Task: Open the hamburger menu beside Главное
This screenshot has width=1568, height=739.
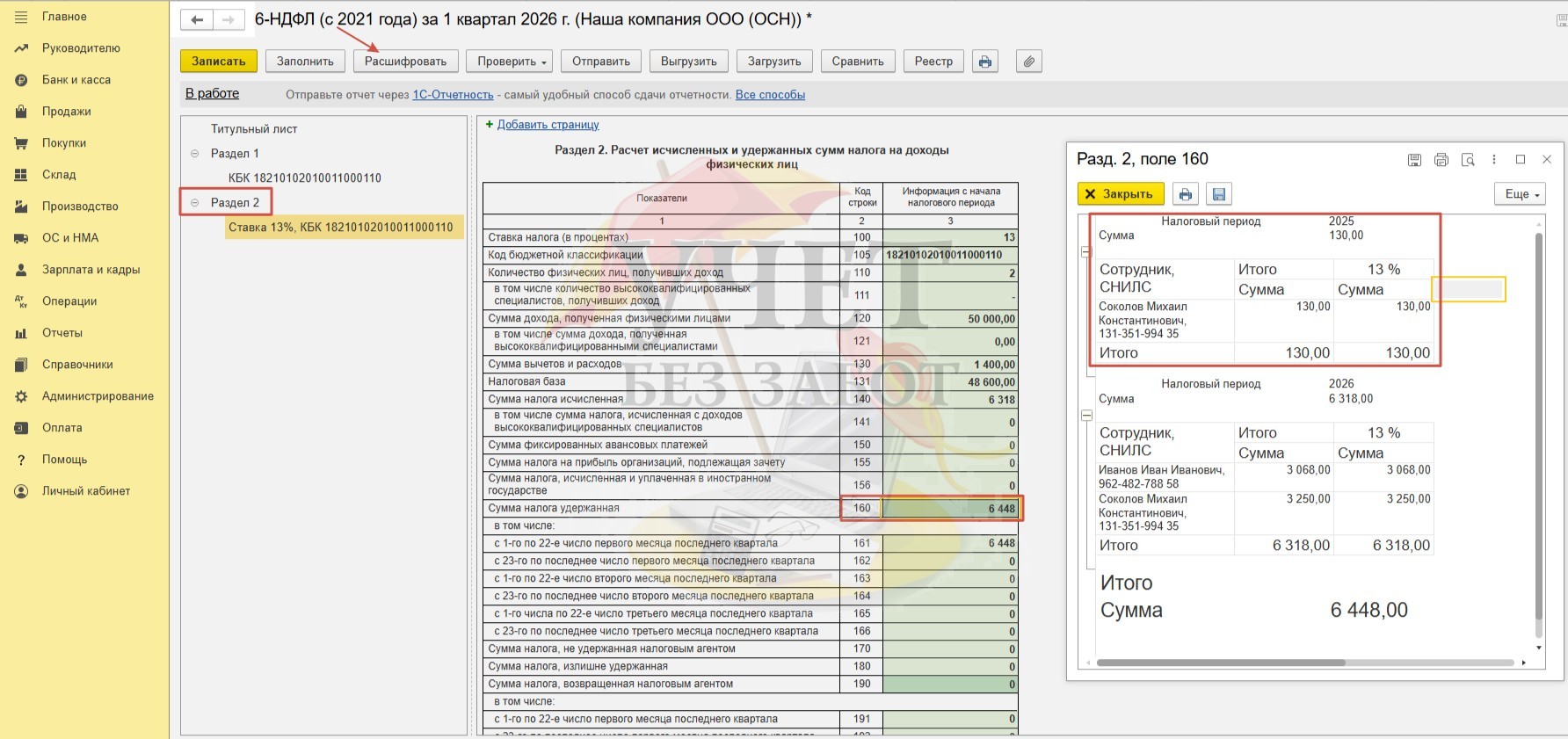Action: tap(21, 17)
